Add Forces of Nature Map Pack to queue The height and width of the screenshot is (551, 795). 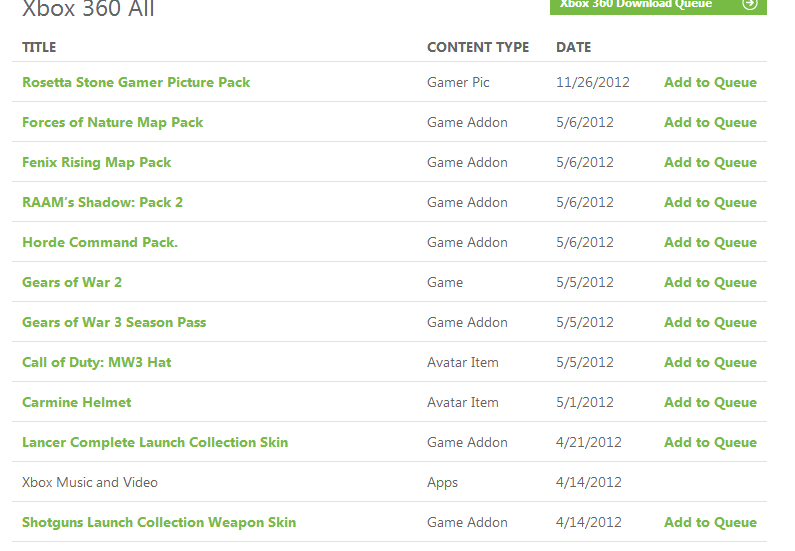710,122
